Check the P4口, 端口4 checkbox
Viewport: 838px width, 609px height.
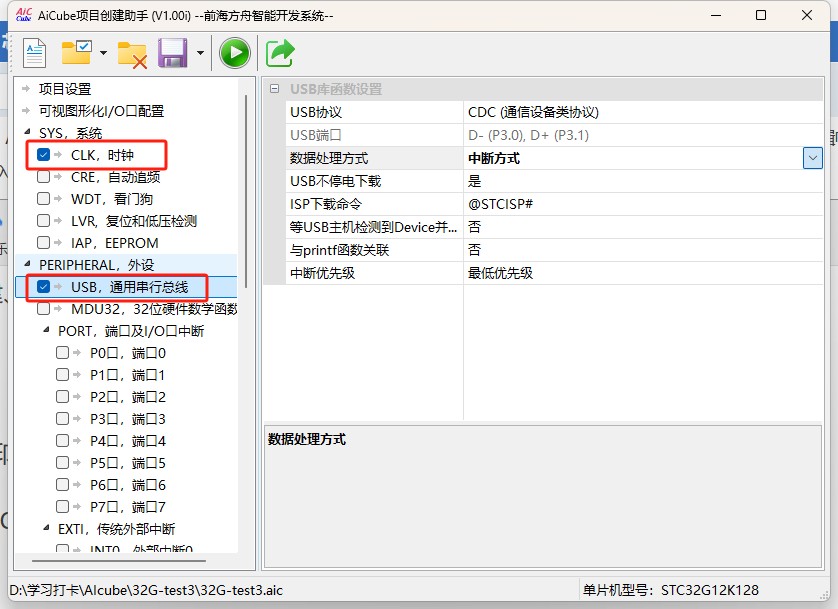tap(63, 441)
